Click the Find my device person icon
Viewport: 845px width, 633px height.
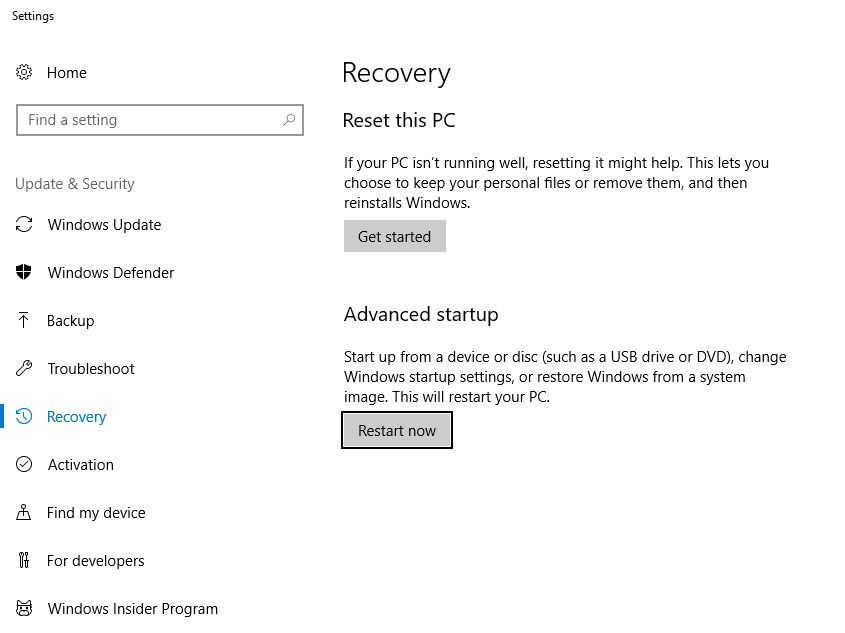click(x=24, y=513)
